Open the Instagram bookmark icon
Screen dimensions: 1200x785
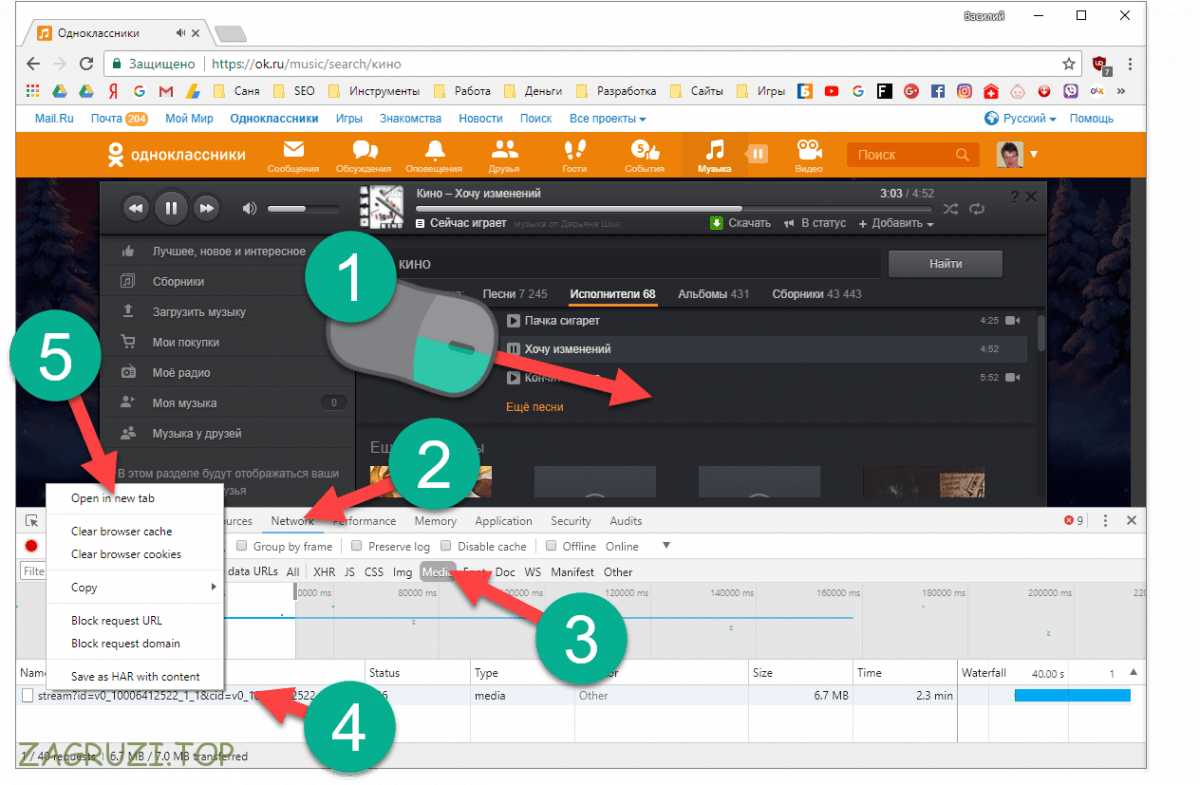(x=964, y=91)
